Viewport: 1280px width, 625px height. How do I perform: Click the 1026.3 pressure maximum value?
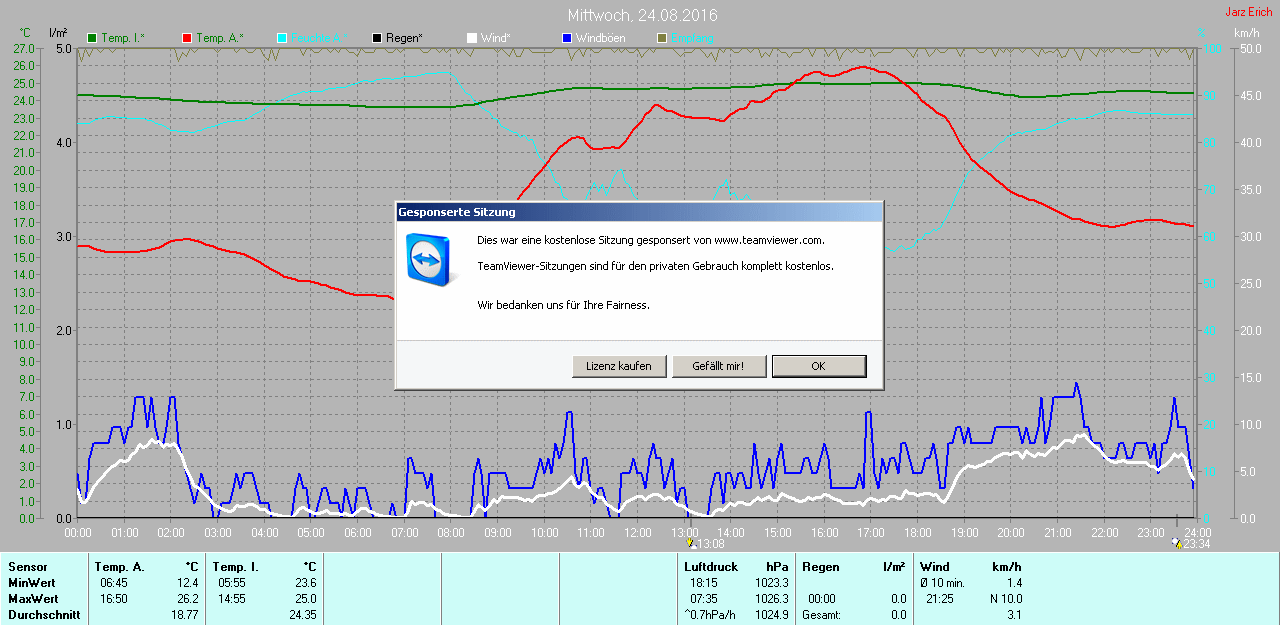(771, 599)
